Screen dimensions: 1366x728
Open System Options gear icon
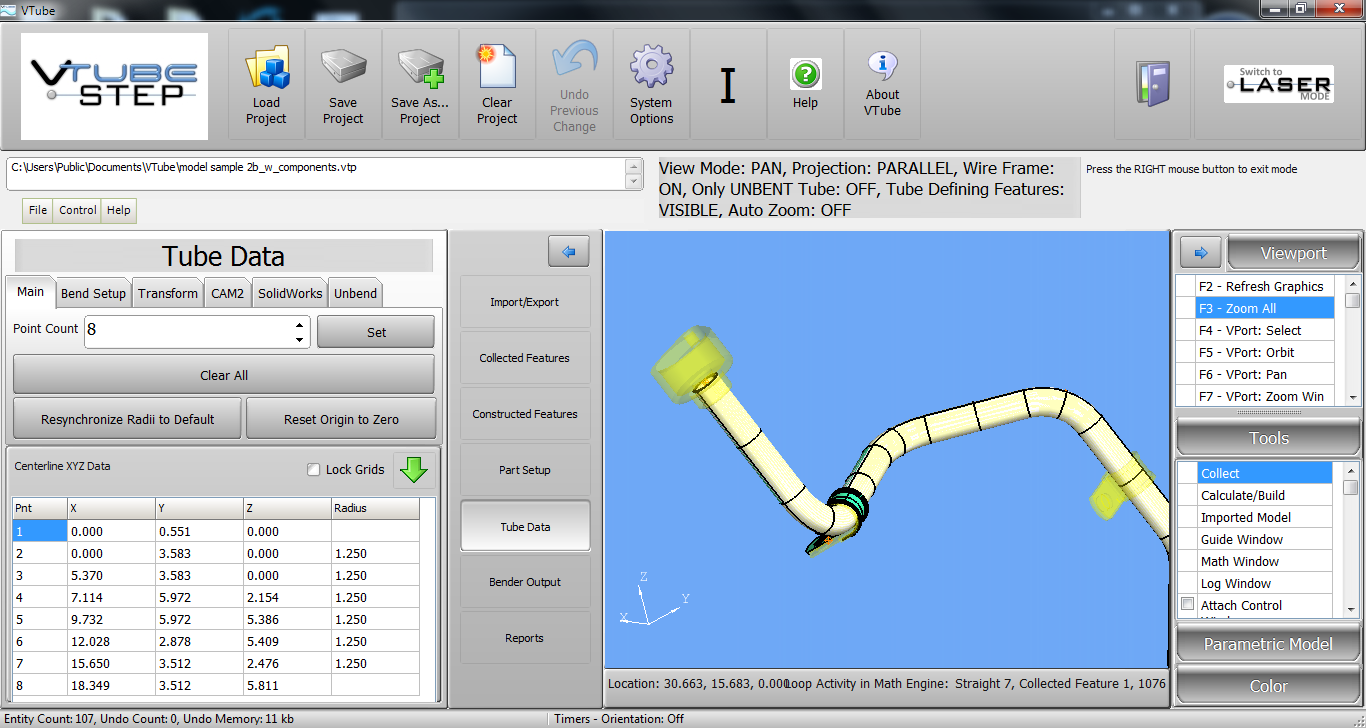click(x=651, y=68)
